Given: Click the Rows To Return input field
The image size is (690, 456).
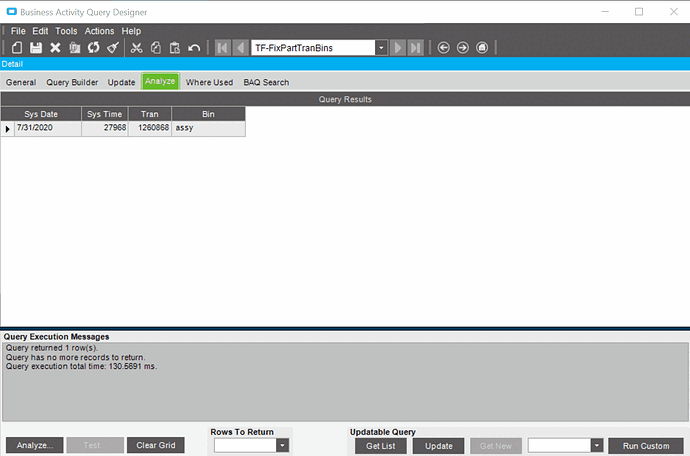Looking at the screenshot, I should point(245,445).
